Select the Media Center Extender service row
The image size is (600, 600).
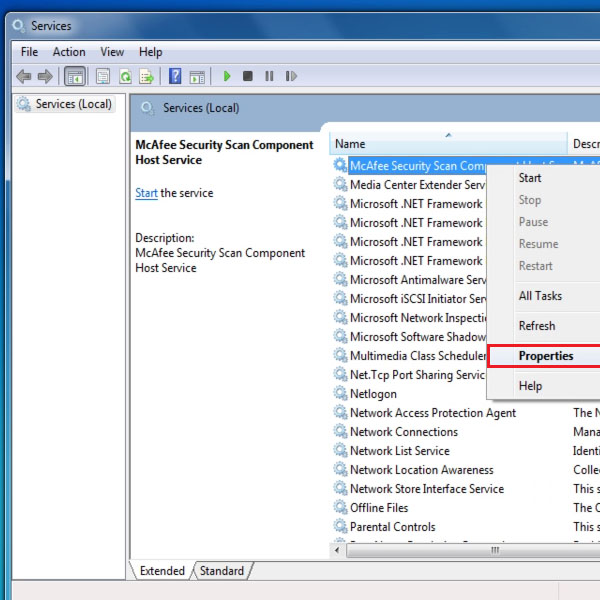(409, 184)
